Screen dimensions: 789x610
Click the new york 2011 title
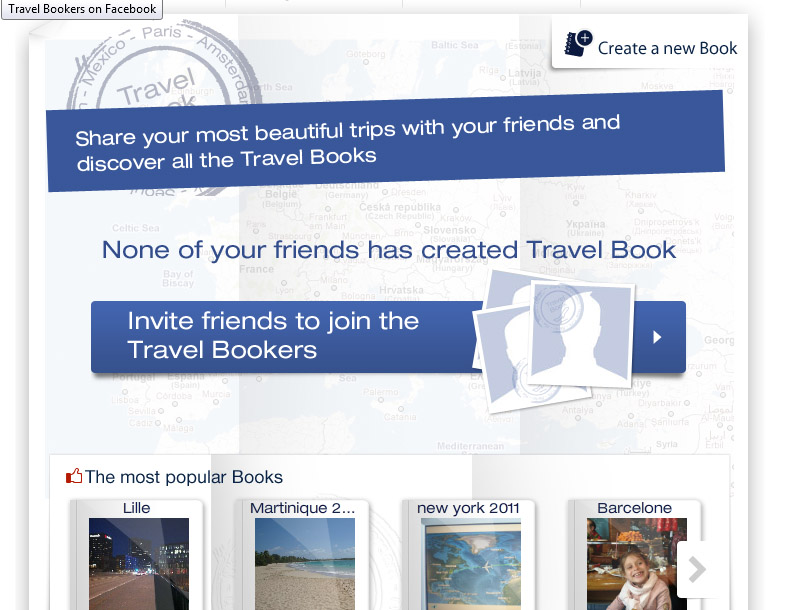pos(468,508)
